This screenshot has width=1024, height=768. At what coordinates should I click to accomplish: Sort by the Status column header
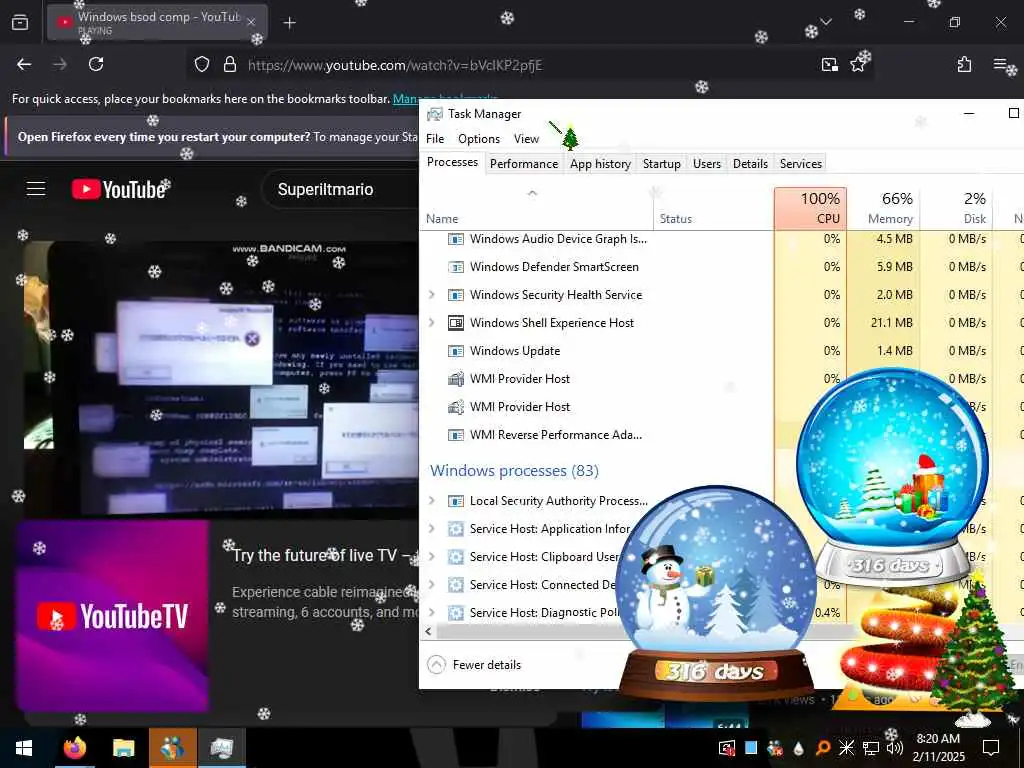click(713, 209)
